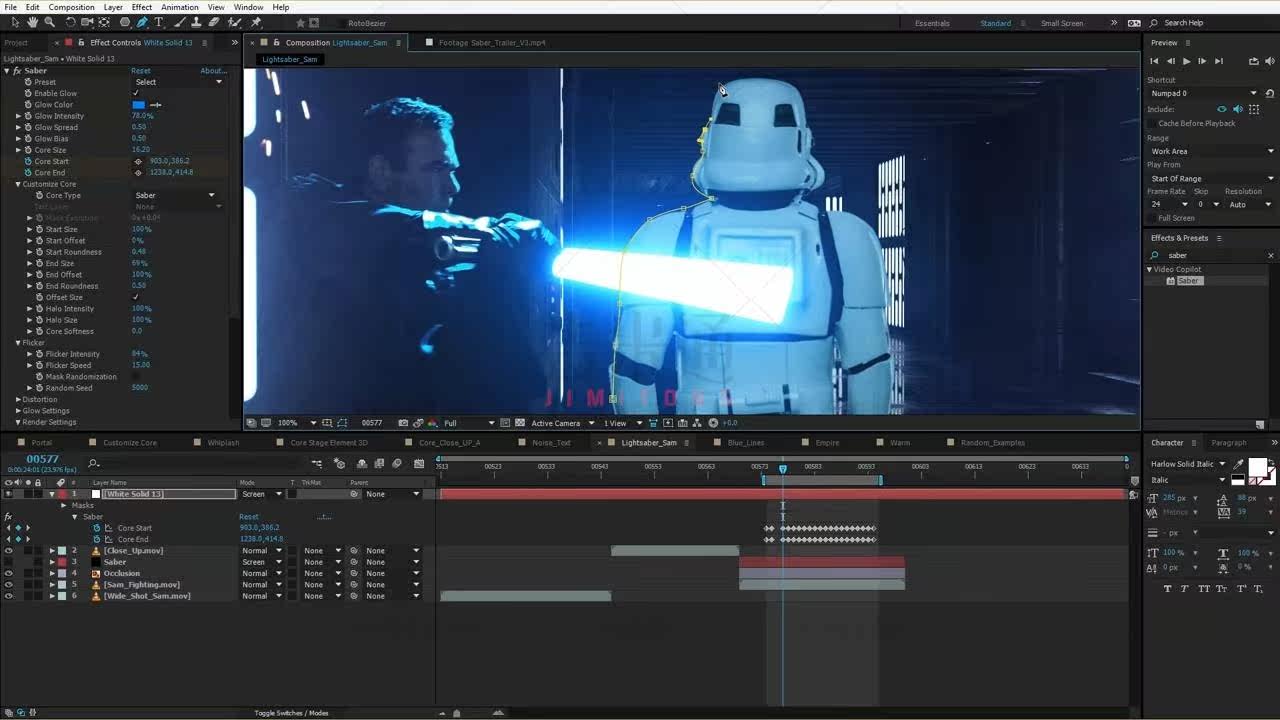This screenshot has width=1280, height=720.
Task: Open the Saber Preset dropdown
Action: pyautogui.click(x=178, y=82)
